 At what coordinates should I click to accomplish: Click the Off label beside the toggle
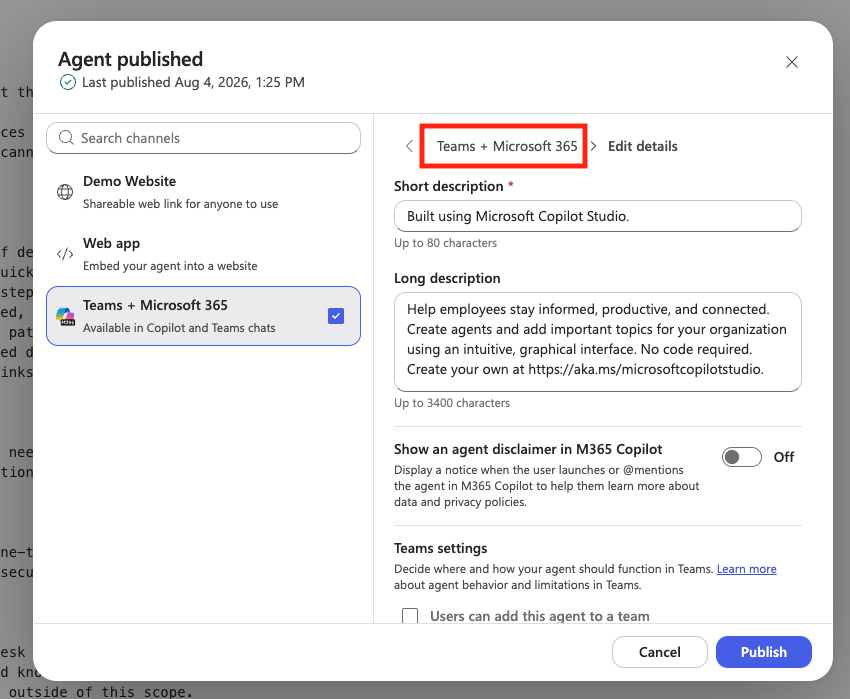(x=784, y=457)
